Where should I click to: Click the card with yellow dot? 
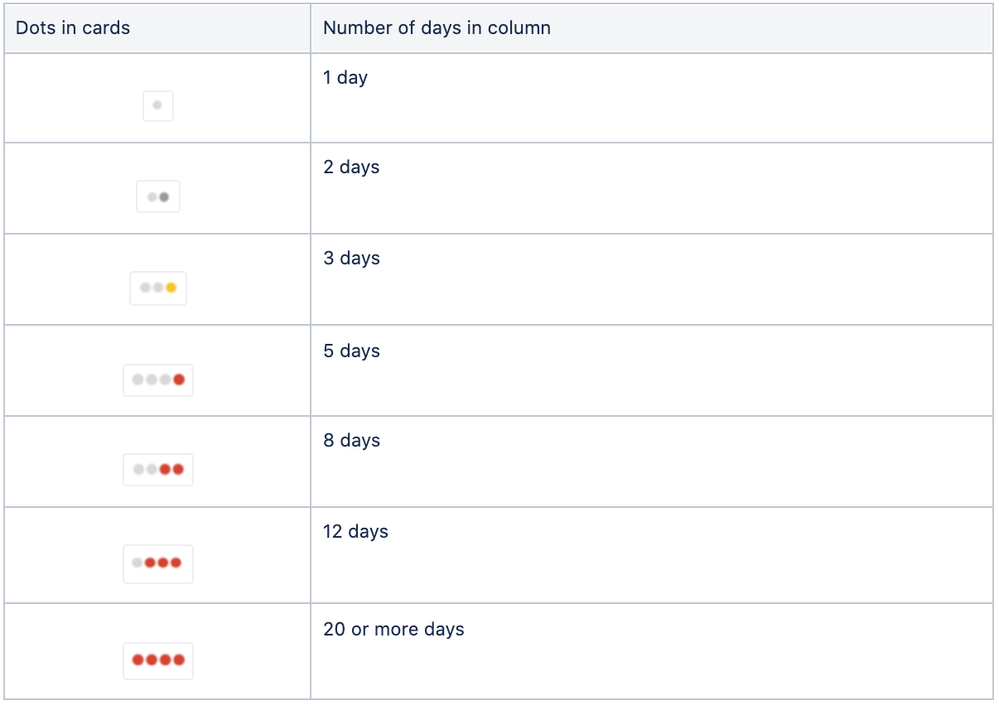158,288
